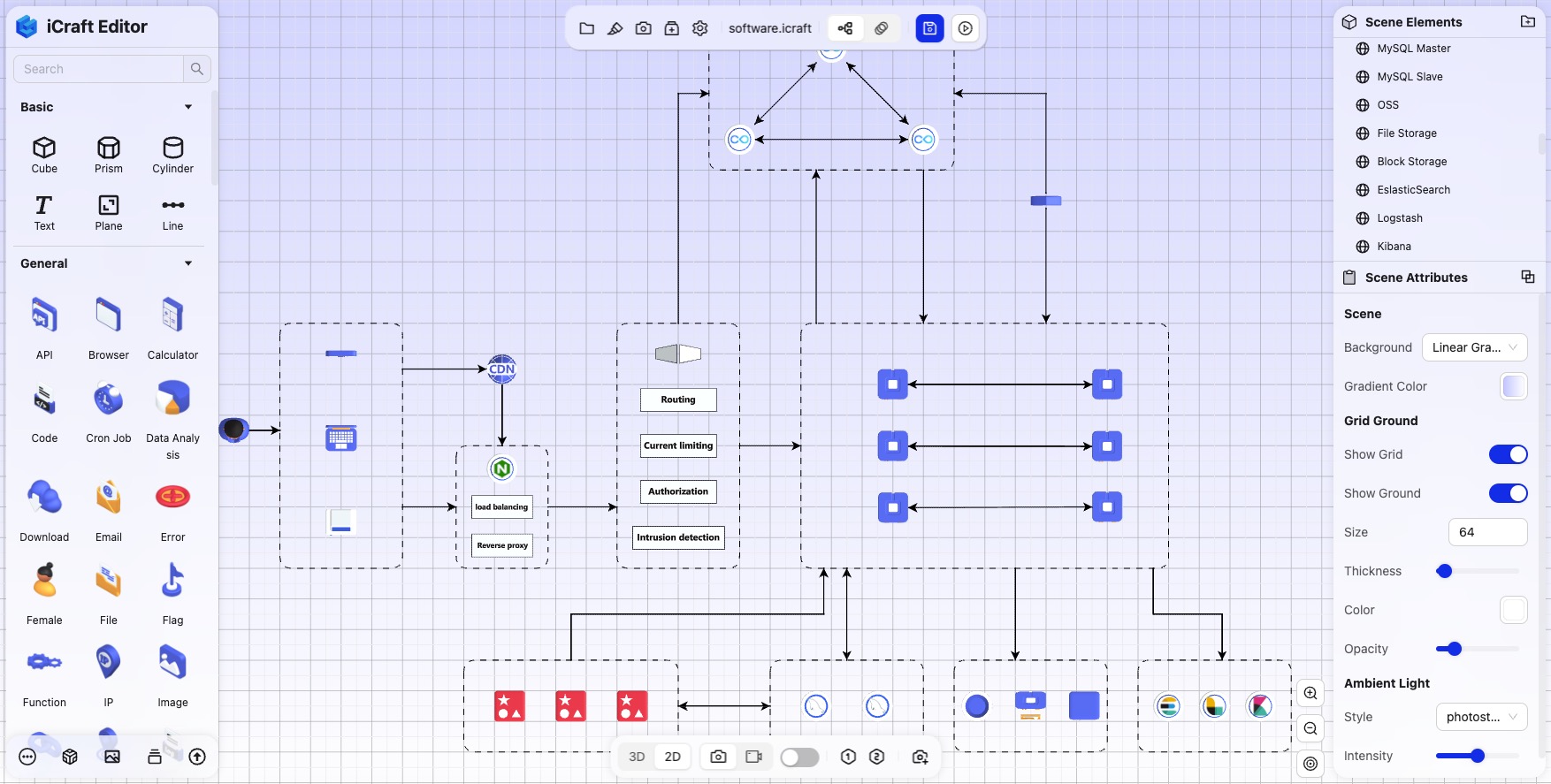This screenshot has height=784, width=1551.
Task: Toggle Show Grid switch
Action: [x=1508, y=454]
